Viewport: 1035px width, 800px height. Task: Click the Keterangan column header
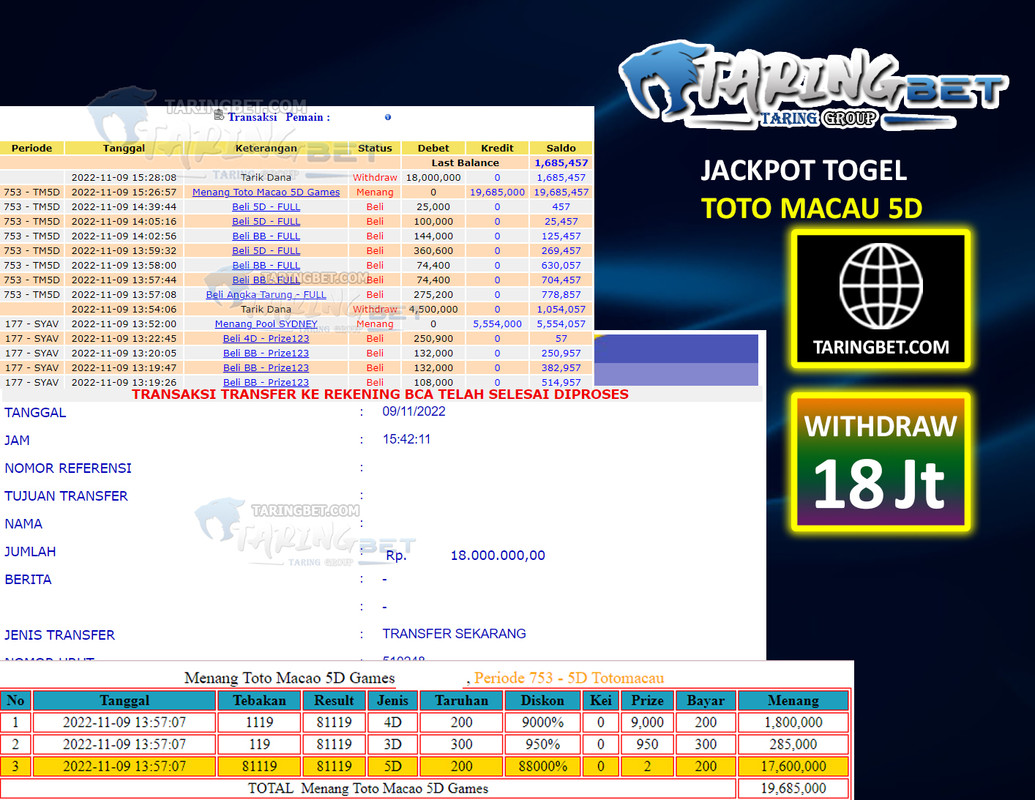pos(266,148)
